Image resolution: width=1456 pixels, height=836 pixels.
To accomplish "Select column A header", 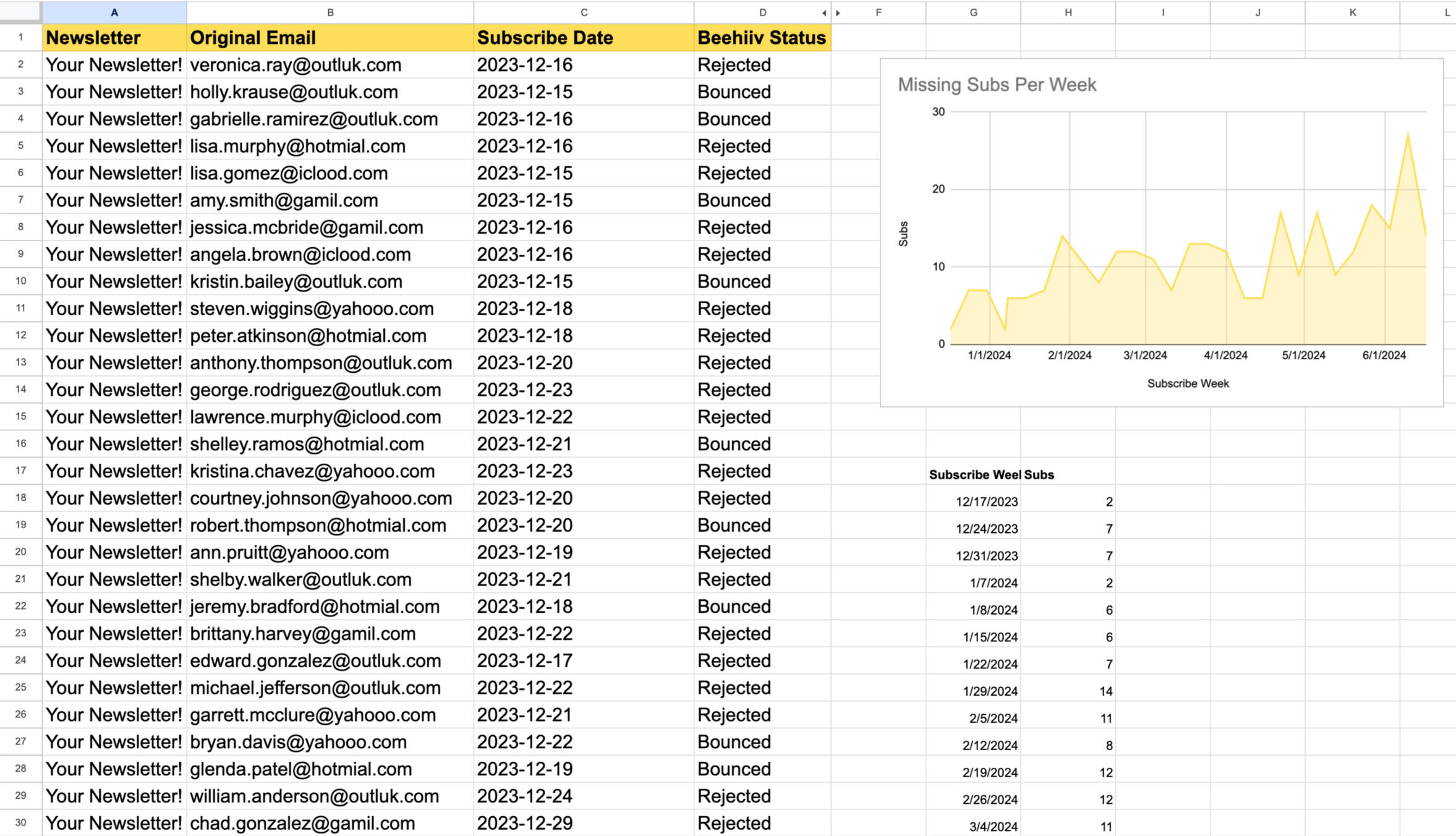I will pyautogui.click(x=114, y=12).
